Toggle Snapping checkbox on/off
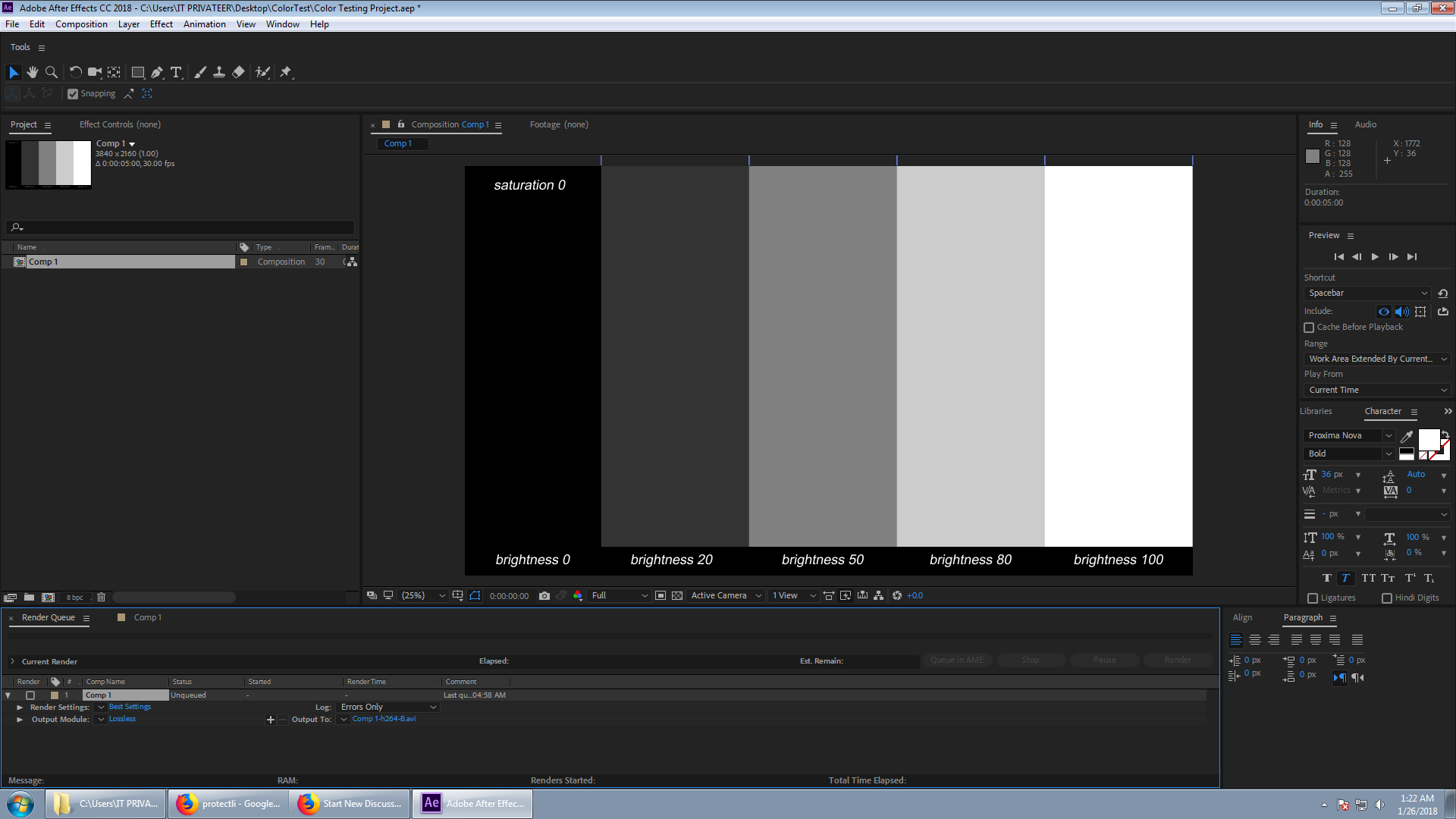 [x=72, y=93]
